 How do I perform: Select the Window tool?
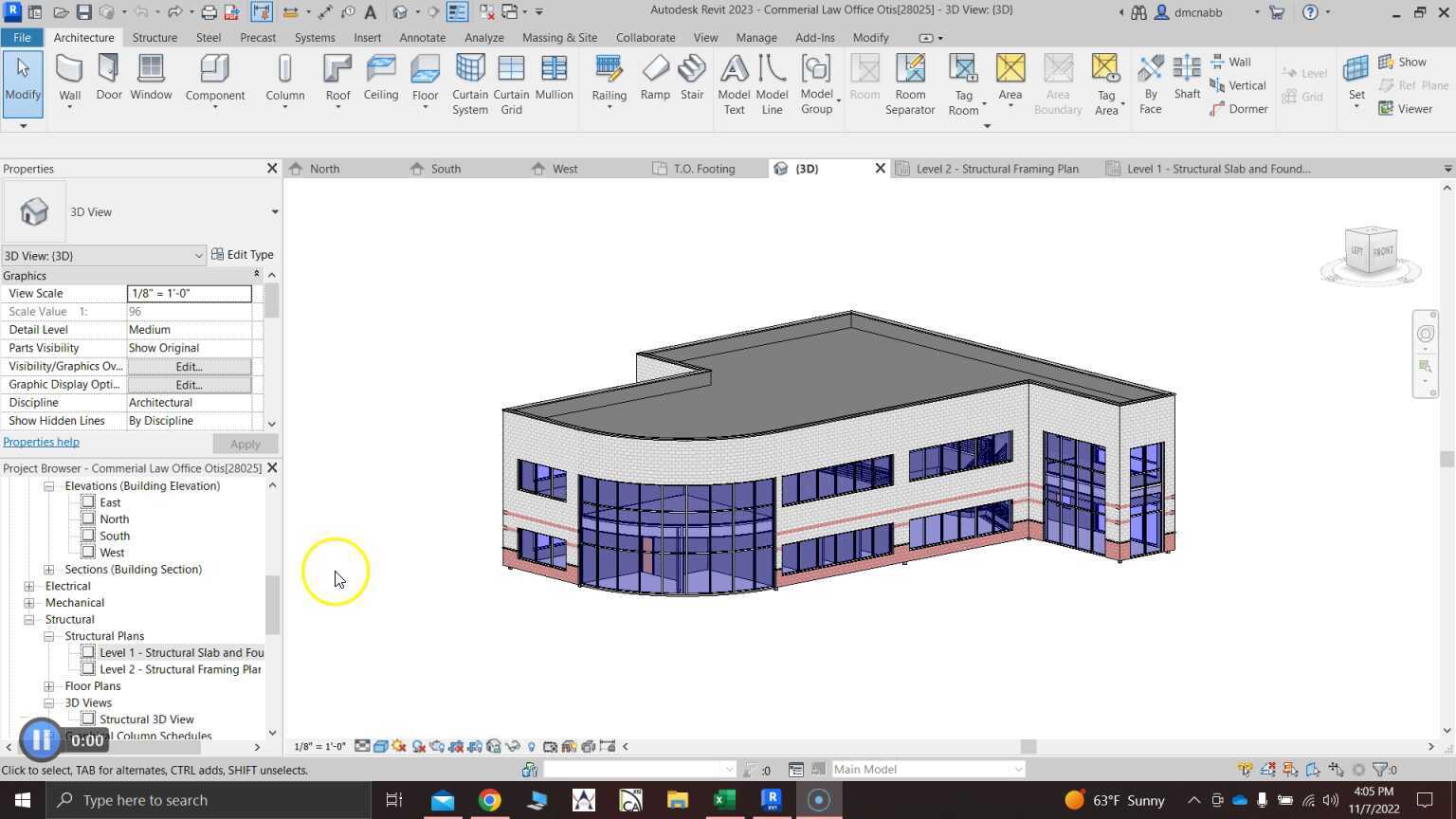click(x=151, y=78)
